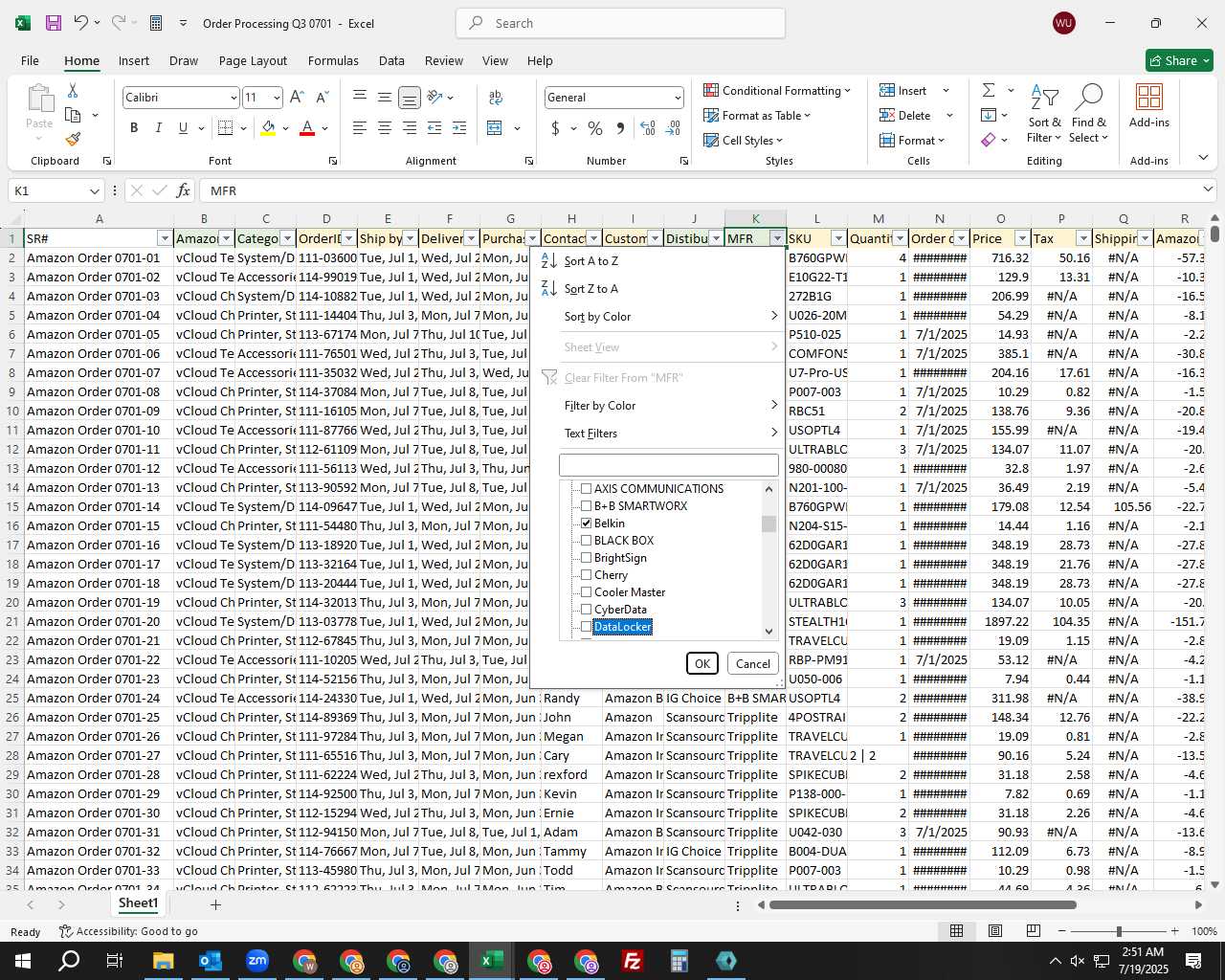Check Cherry filter checkbox
The height and width of the screenshot is (980, 1225).
587,574
